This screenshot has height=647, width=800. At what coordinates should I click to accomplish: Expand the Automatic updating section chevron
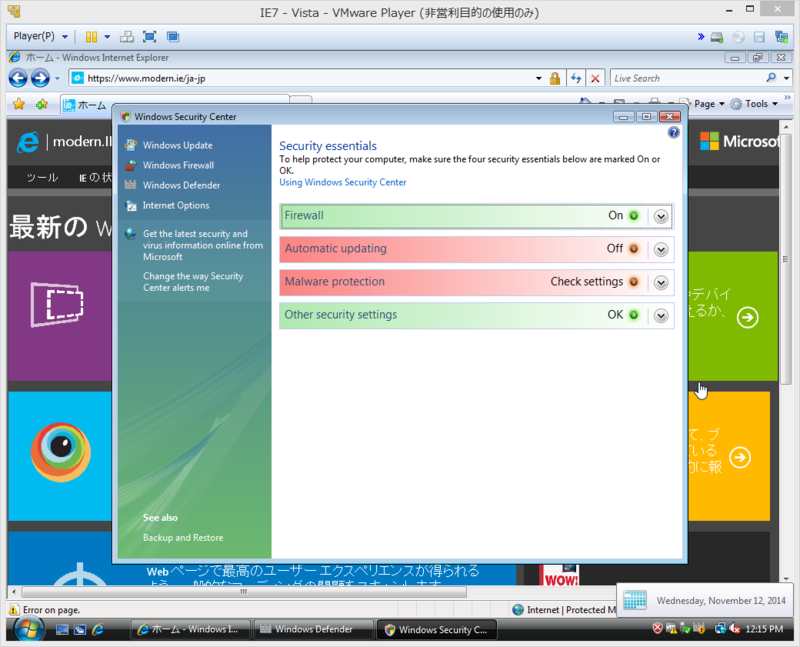[x=661, y=250]
